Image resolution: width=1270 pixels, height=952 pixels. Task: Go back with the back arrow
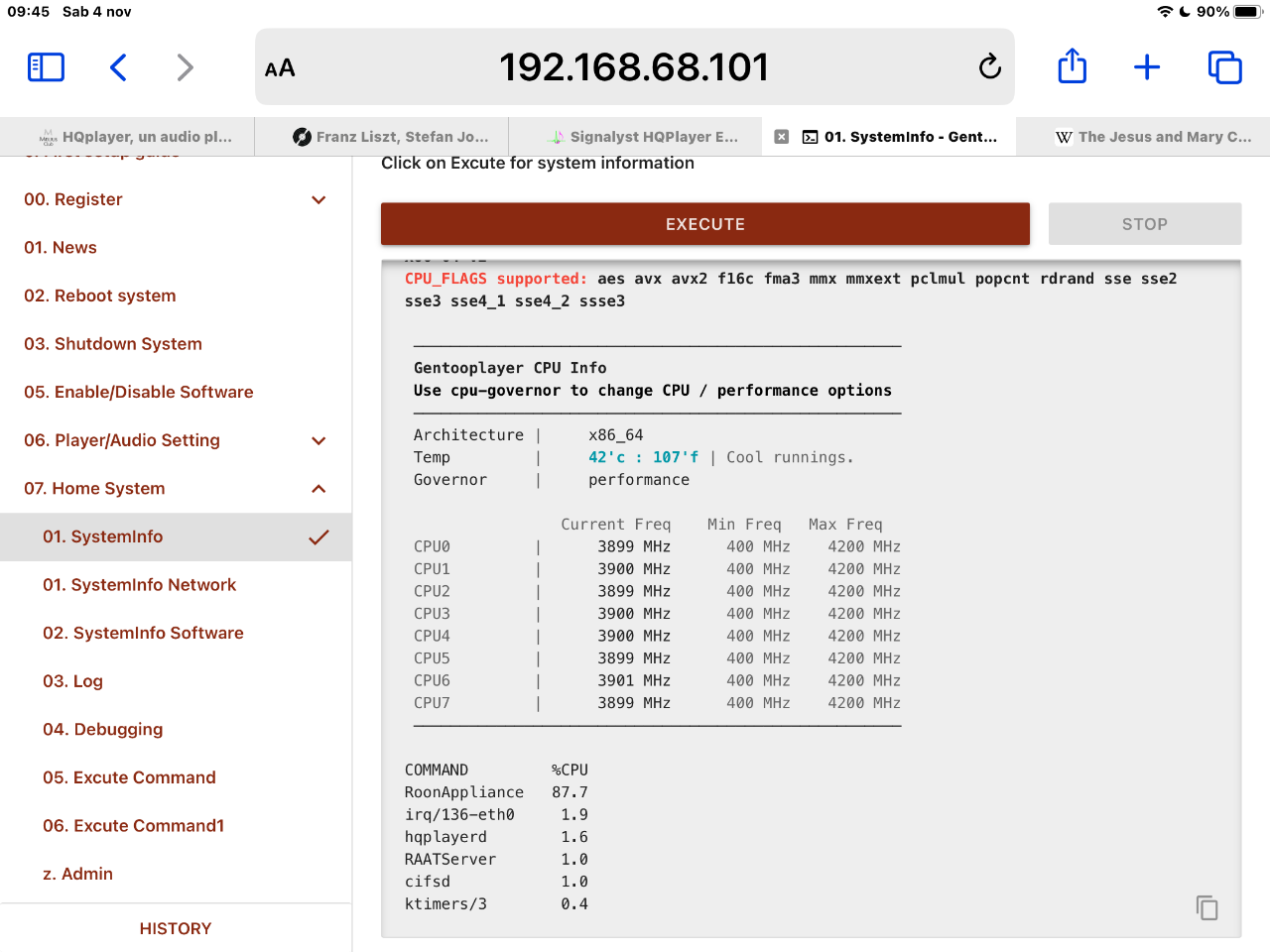118,67
